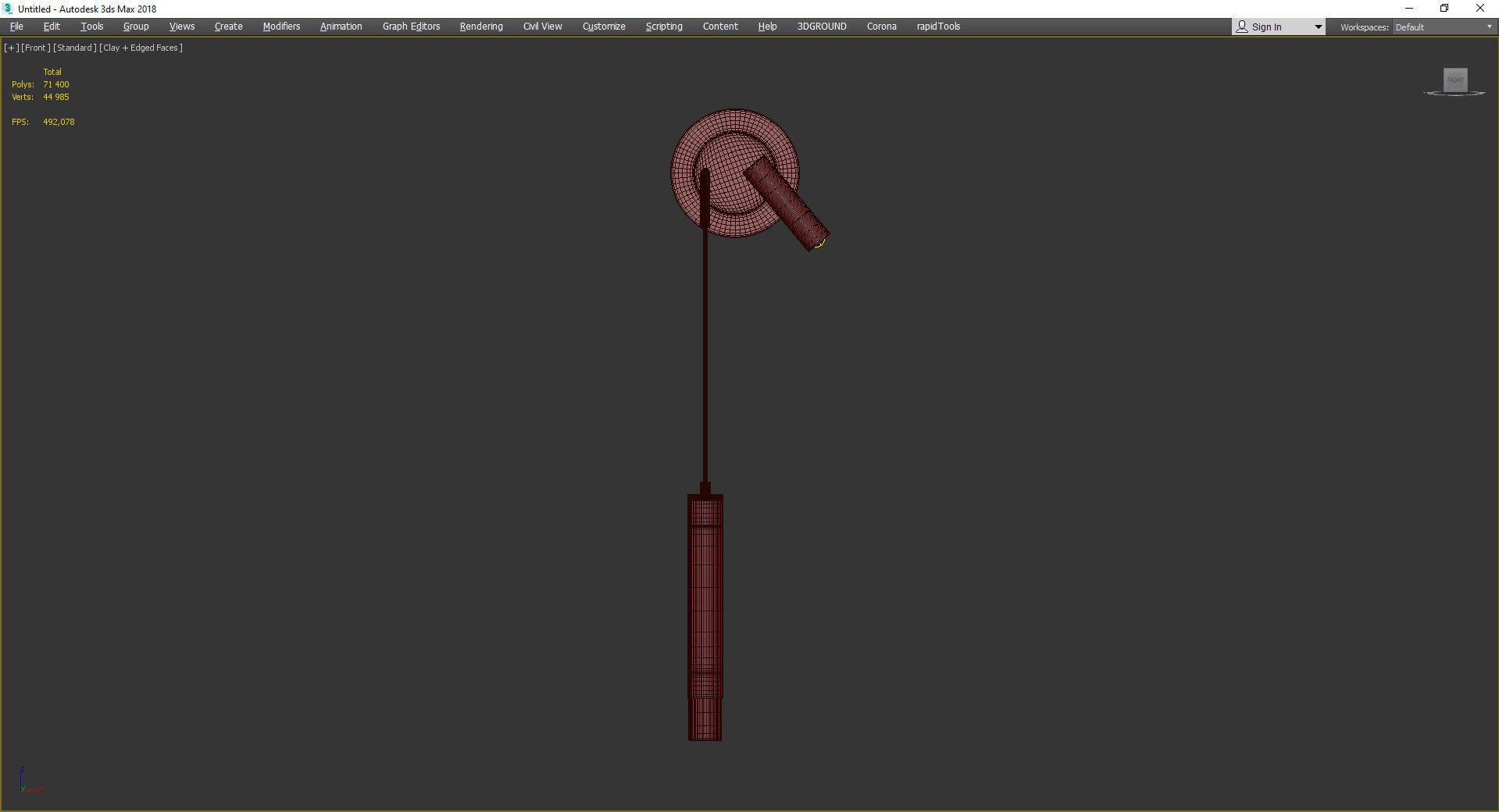Open the Rendering menu
Image resolution: width=1499 pixels, height=812 pixels.
click(x=481, y=27)
